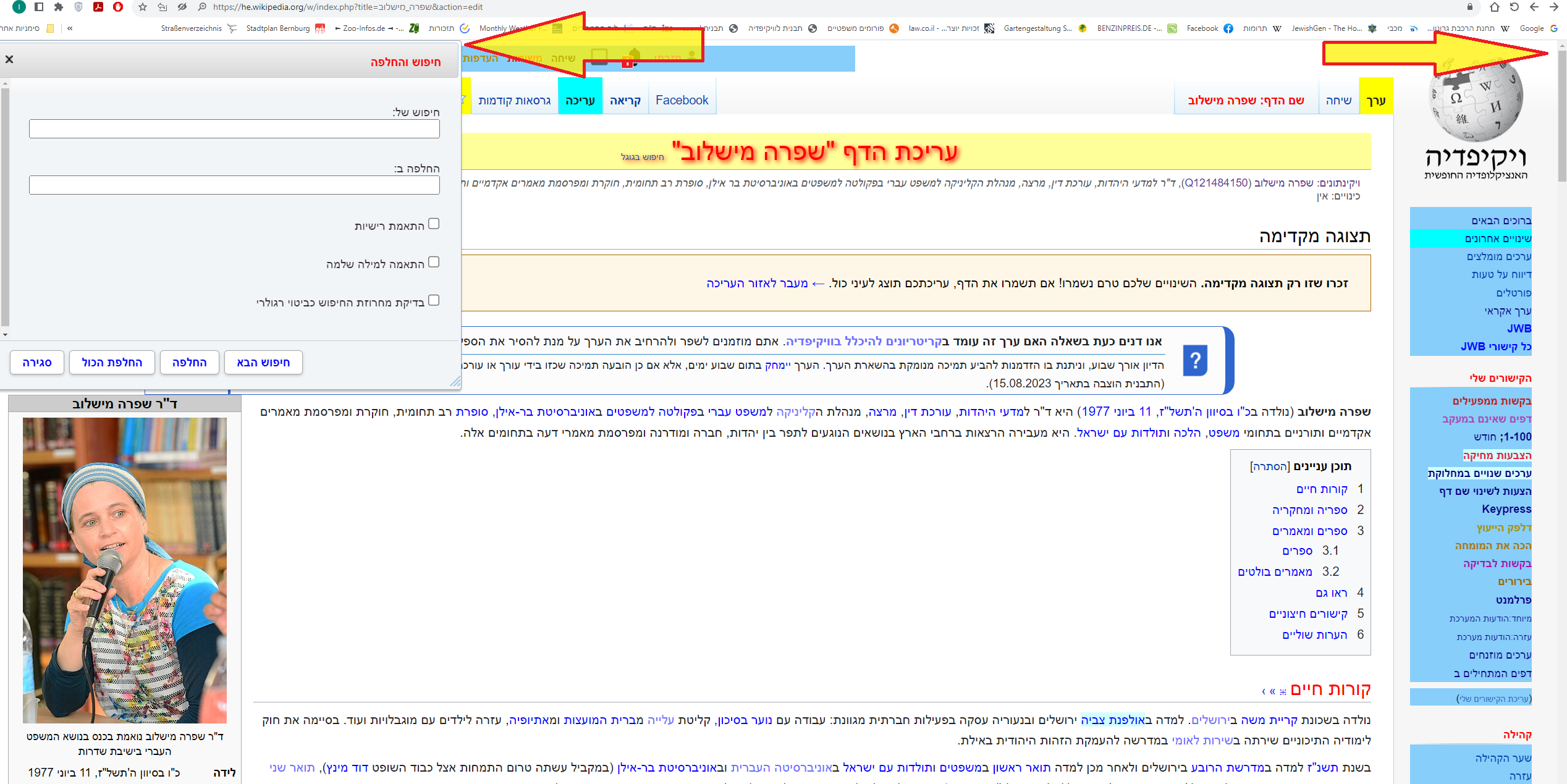This screenshot has height=784, width=1567.
Task: Go to the browser home page
Action: [x=1495, y=7]
